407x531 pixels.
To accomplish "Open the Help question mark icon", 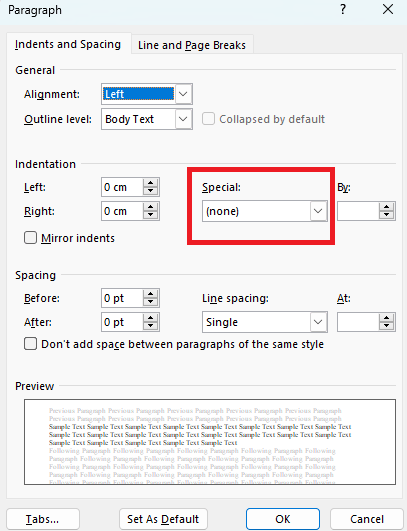I will click(x=343, y=9).
